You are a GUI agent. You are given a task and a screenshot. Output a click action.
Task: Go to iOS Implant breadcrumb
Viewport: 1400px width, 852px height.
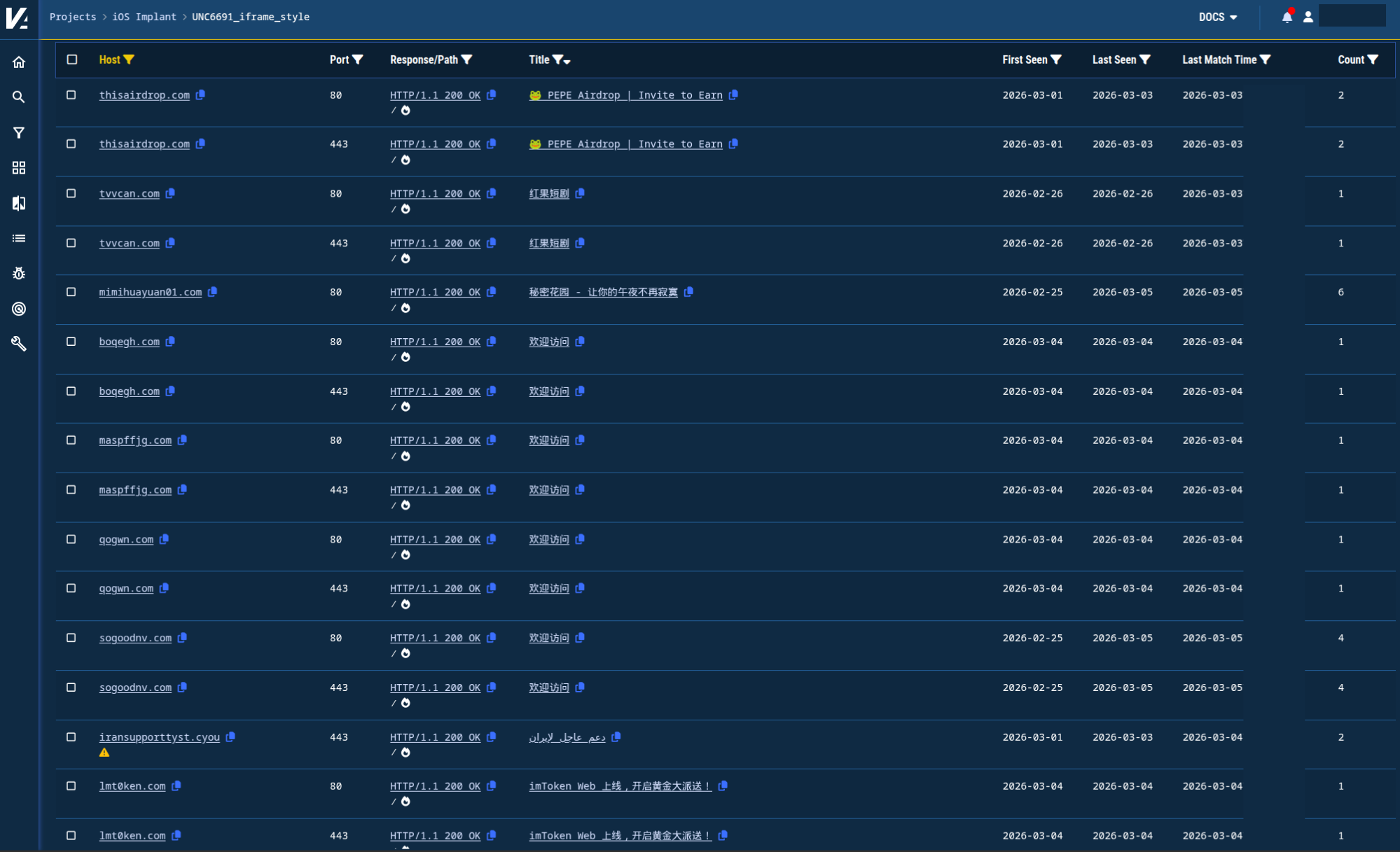click(144, 17)
